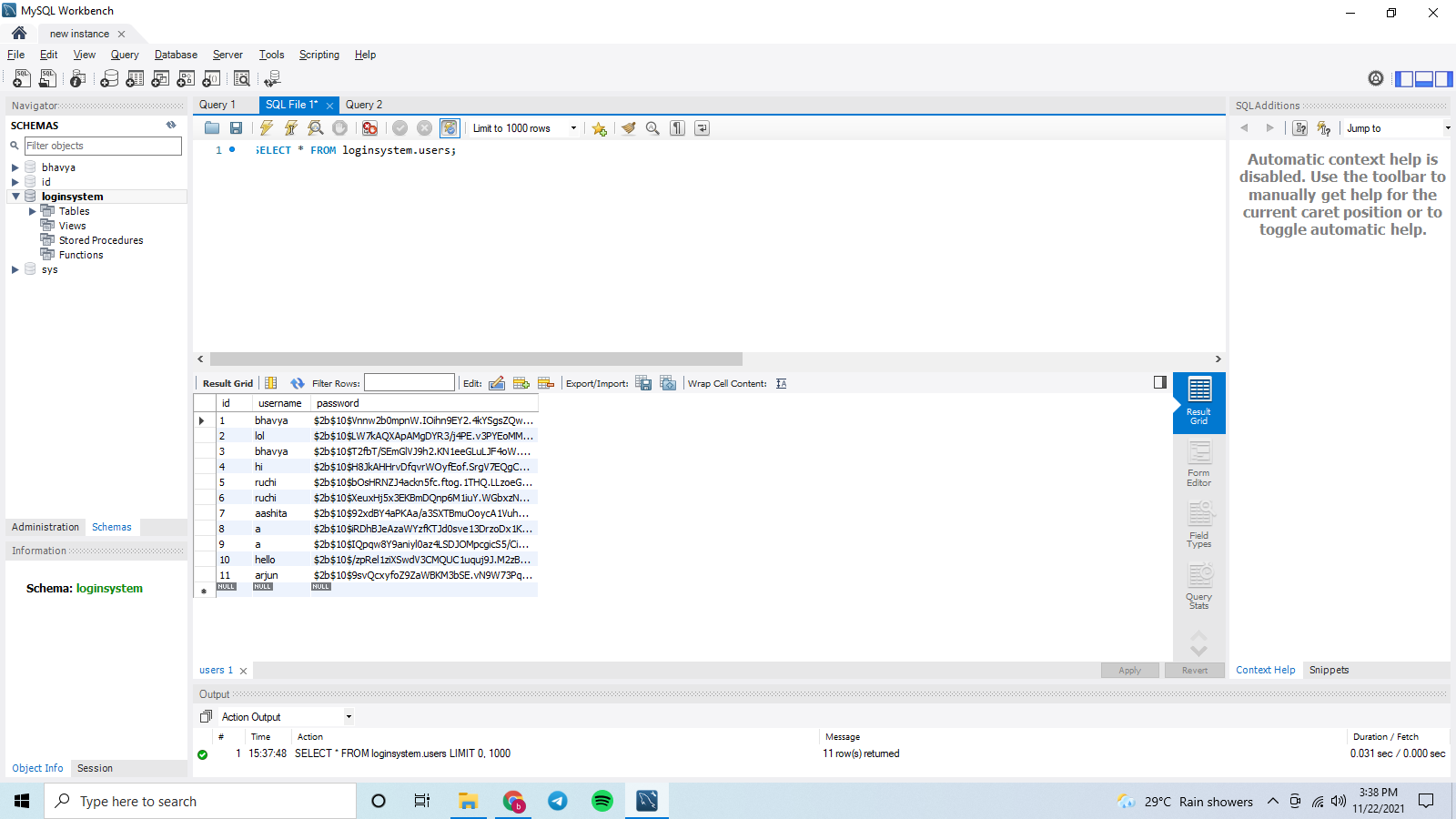
Task: Toggle word wrap in SQL editor
Action: 702,128
